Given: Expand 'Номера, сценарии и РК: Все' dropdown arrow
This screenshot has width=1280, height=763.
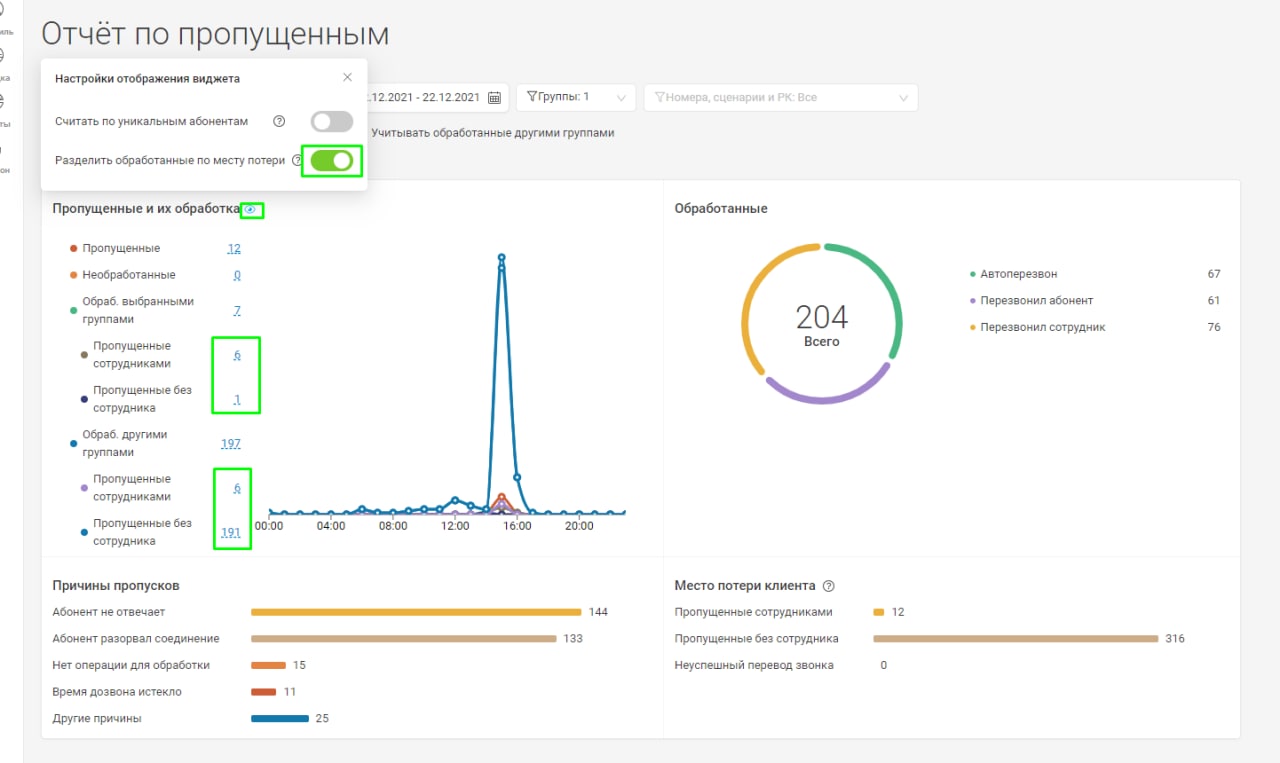Looking at the screenshot, I should (x=903, y=98).
